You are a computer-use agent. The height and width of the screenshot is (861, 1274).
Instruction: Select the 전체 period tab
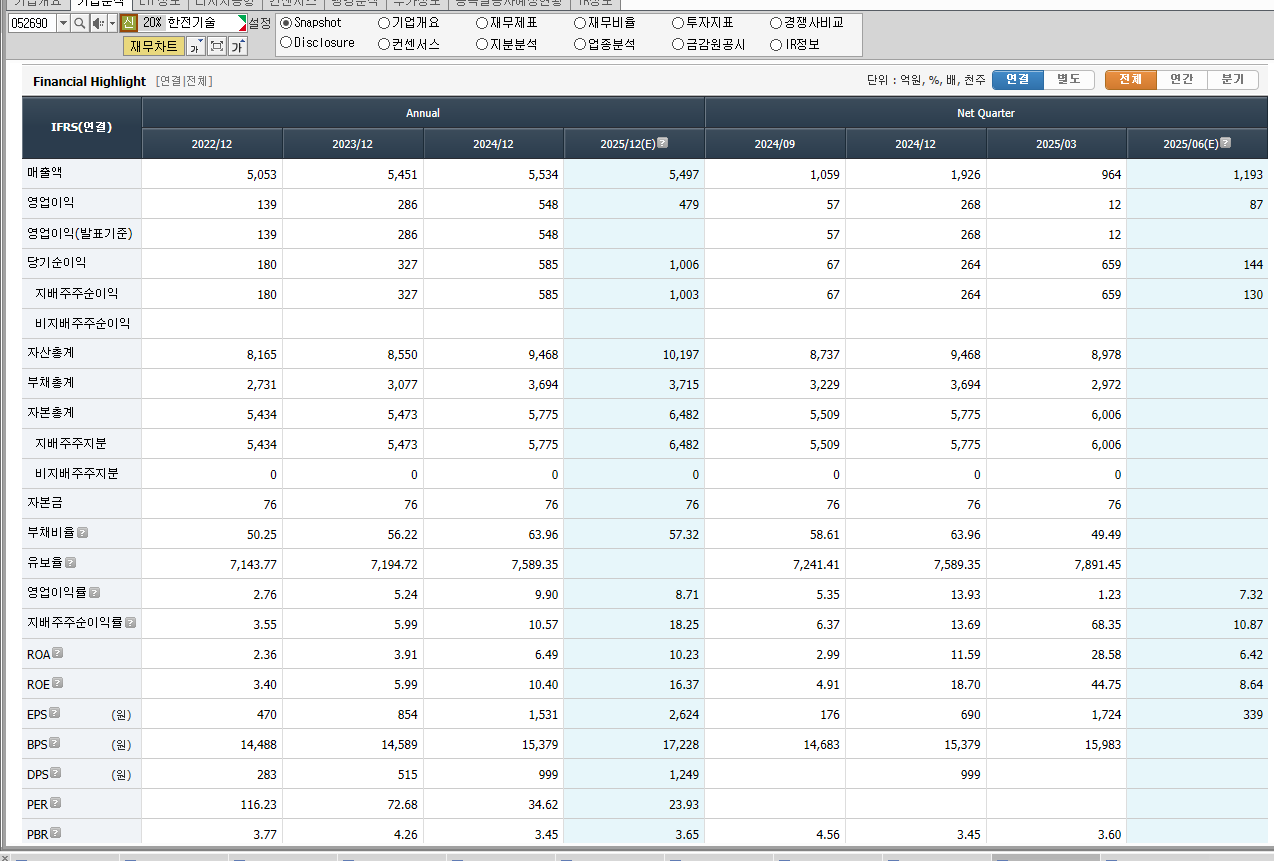point(1131,80)
